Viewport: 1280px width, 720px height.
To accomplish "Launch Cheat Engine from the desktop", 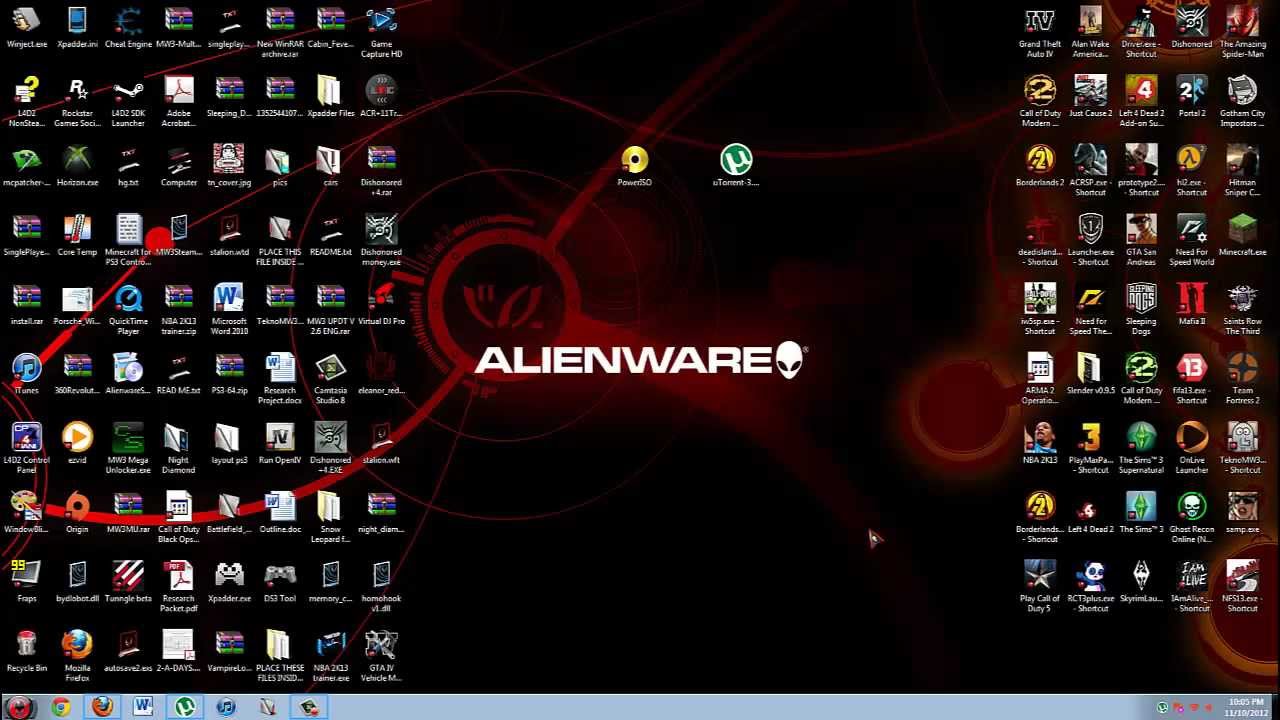I will (x=128, y=27).
